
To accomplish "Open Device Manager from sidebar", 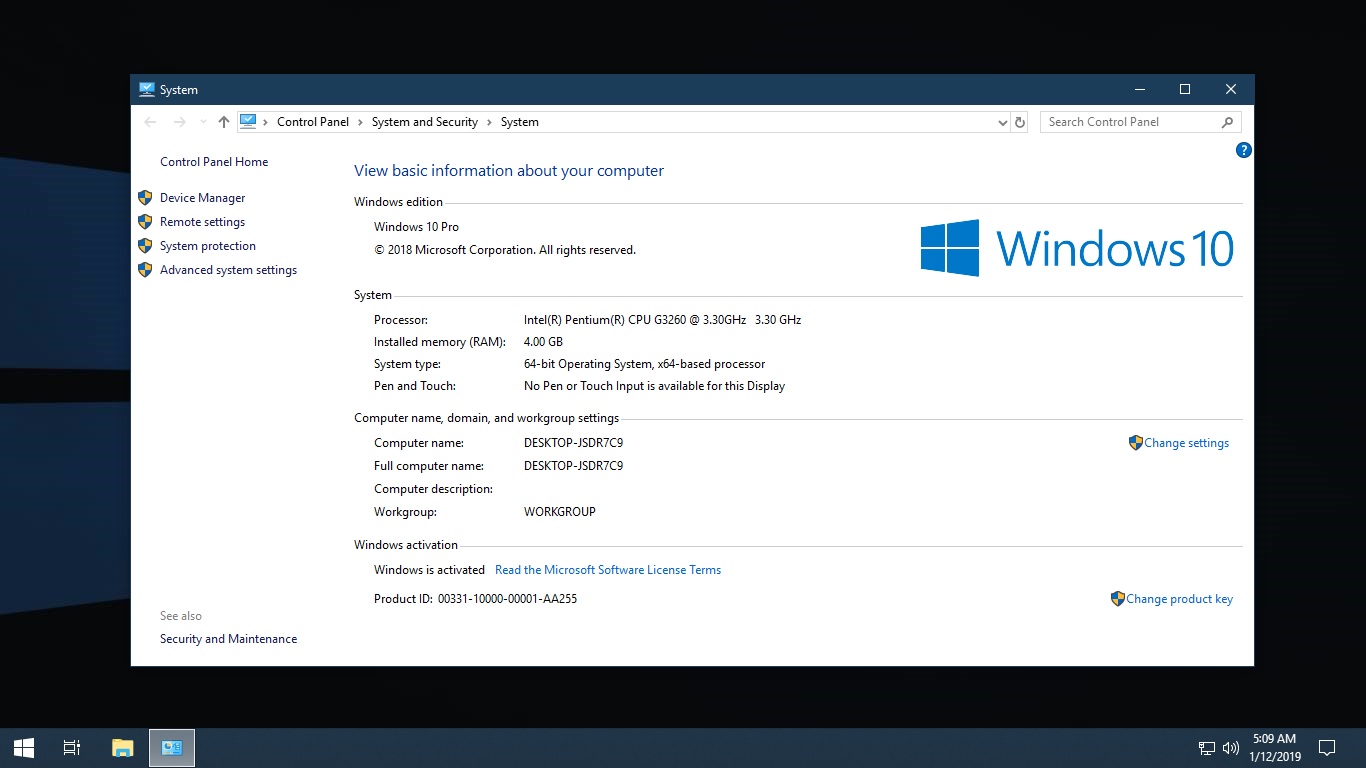I will (x=202, y=198).
